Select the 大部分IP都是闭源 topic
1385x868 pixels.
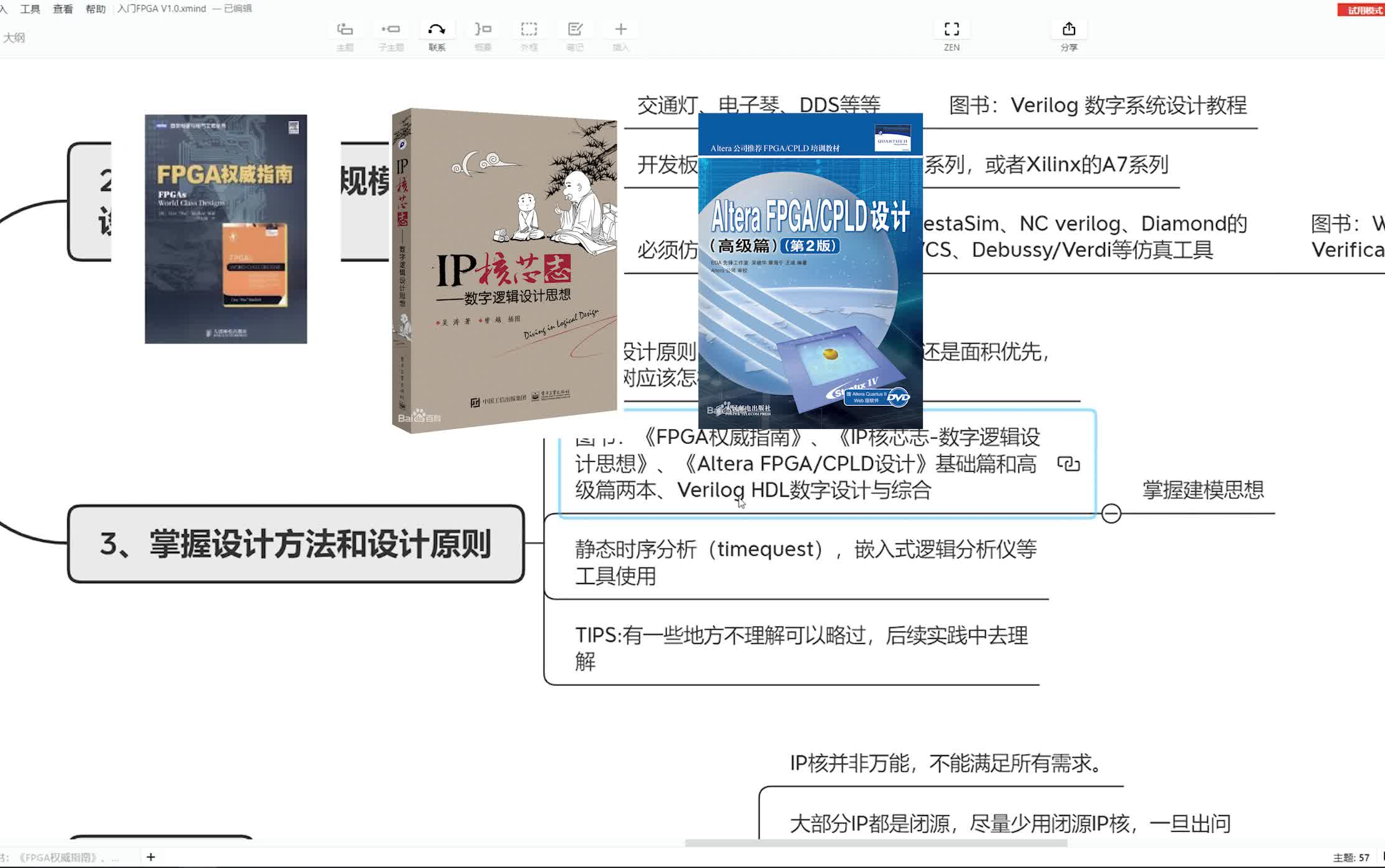pos(1010,823)
